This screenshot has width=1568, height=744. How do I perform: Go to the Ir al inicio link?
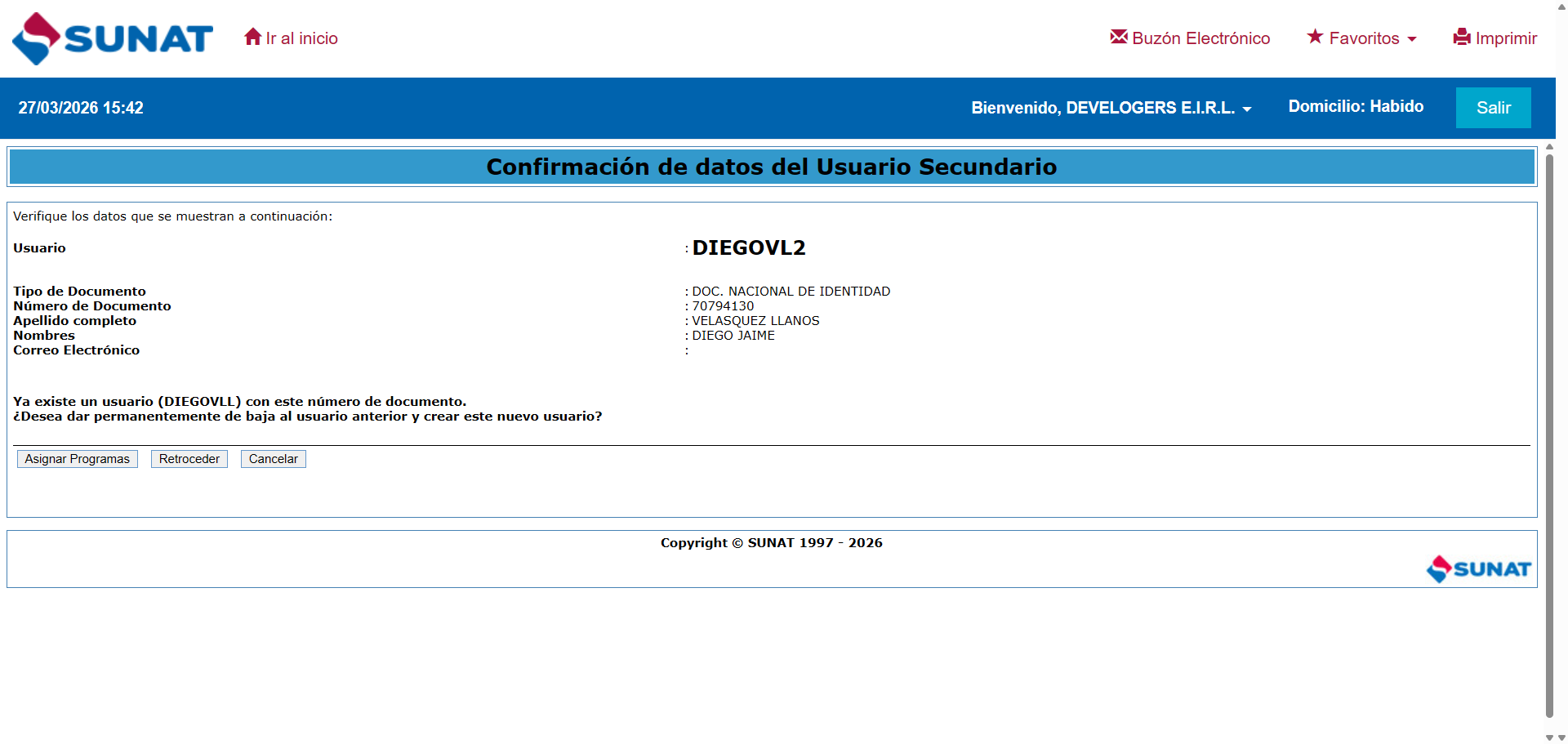301,38
